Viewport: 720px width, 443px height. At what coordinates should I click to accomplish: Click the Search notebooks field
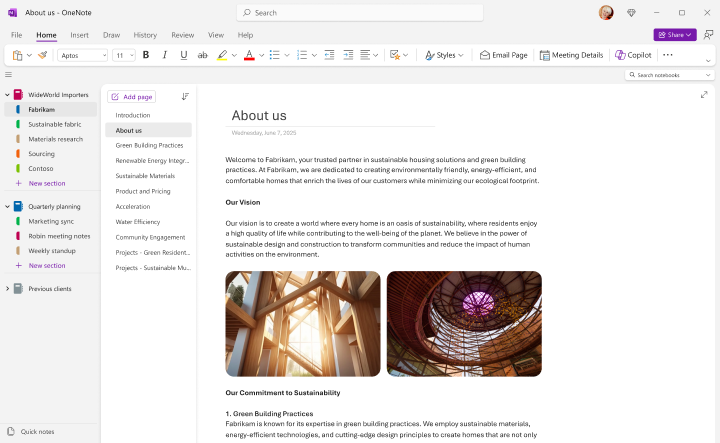coord(670,75)
